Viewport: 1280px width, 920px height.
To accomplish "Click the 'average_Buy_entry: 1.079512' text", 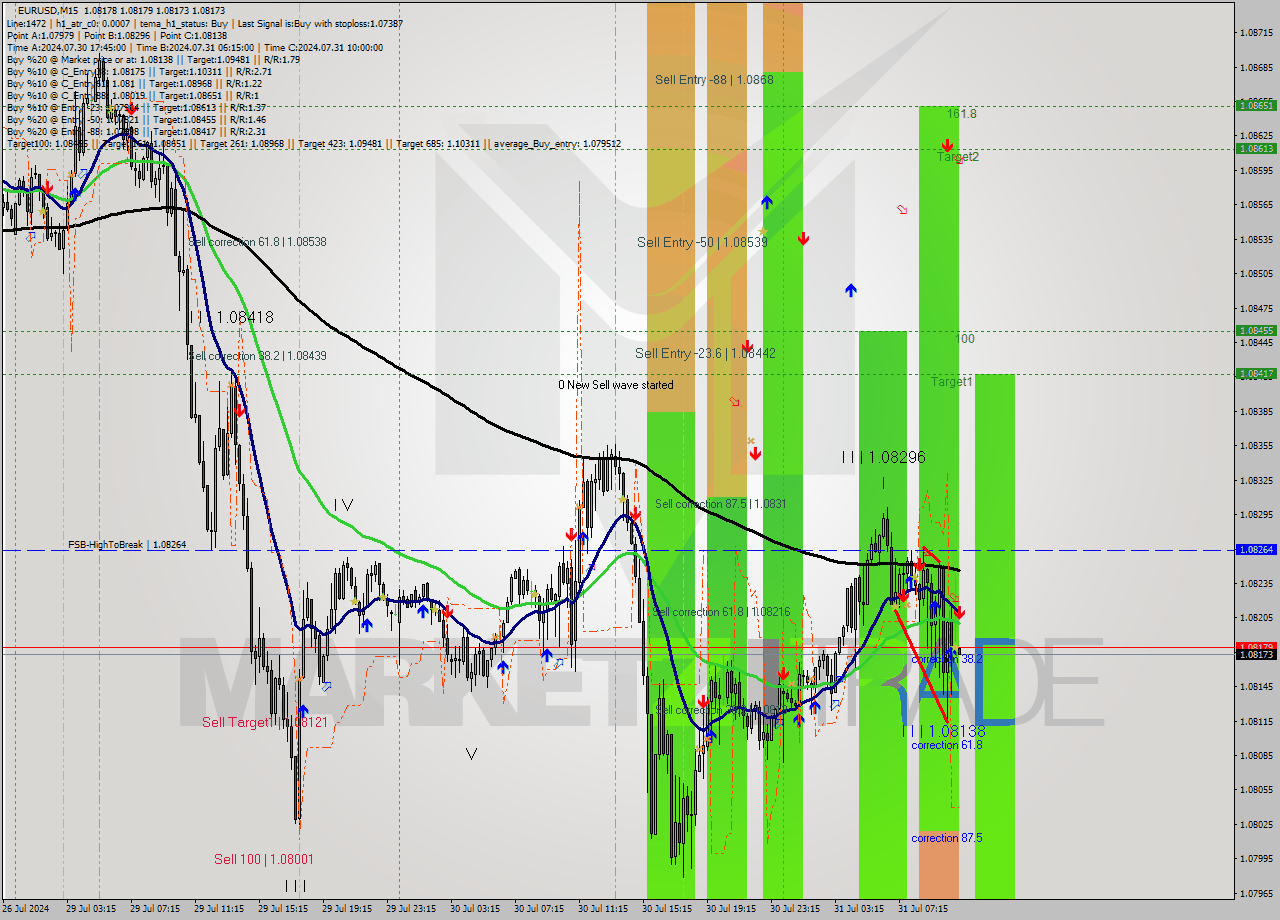I will pyautogui.click(x=556, y=144).
